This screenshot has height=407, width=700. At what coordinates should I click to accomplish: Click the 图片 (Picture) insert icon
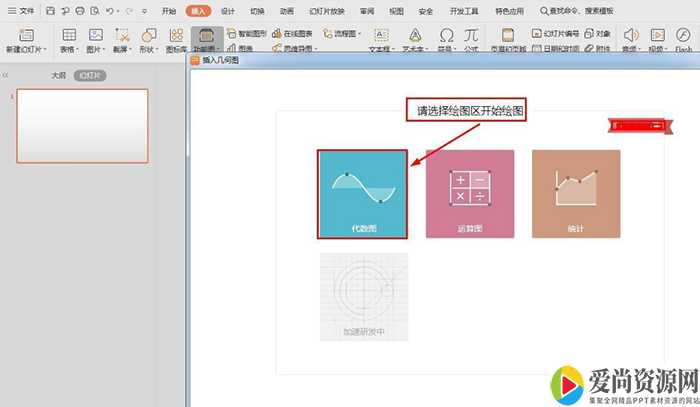coord(96,34)
